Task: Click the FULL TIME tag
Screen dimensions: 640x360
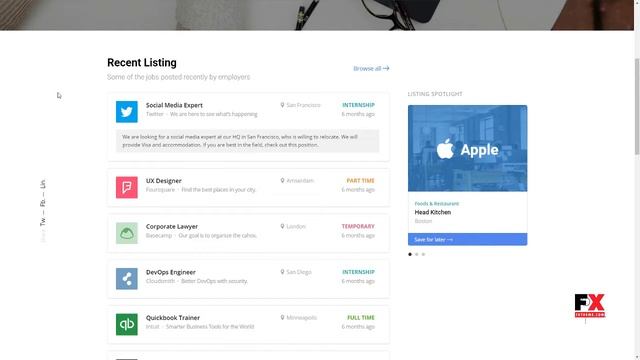Action: pyautogui.click(x=361, y=318)
